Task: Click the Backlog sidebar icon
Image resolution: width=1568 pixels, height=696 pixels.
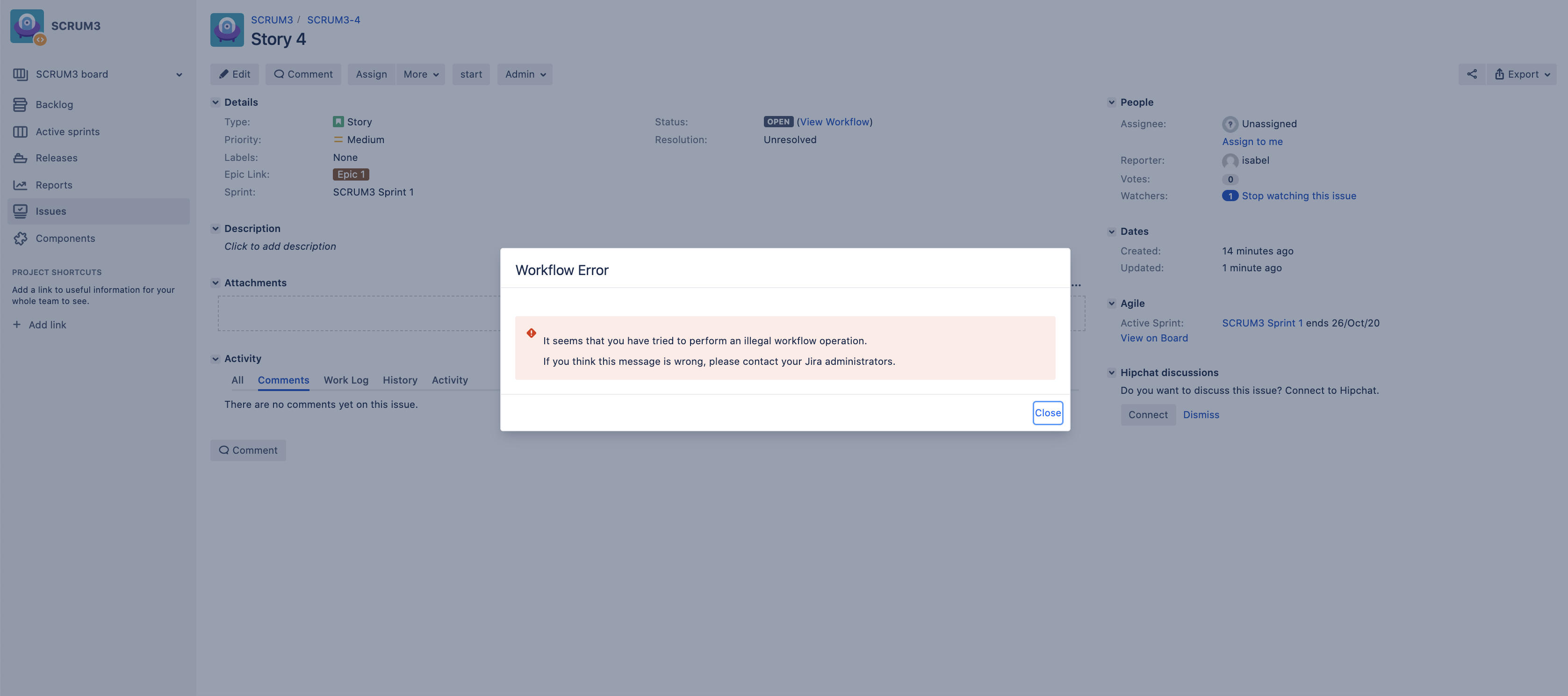Action: click(20, 105)
